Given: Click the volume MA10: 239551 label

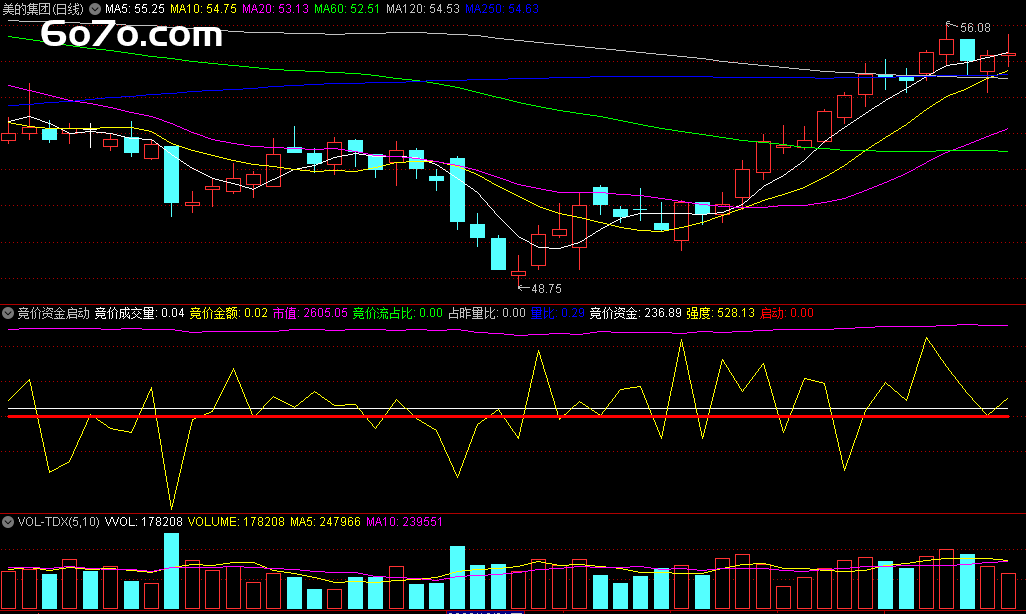Looking at the screenshot, I should coord(404,522).
